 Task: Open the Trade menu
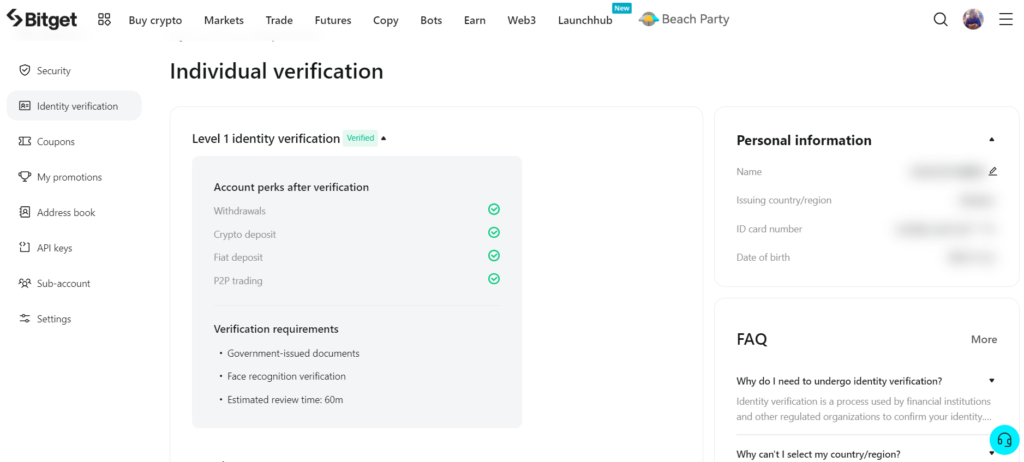click(280, 20)
